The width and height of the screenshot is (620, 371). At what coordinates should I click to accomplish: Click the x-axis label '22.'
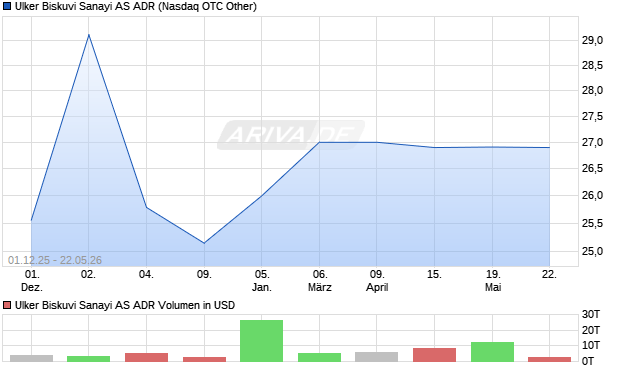coord(549,274)
